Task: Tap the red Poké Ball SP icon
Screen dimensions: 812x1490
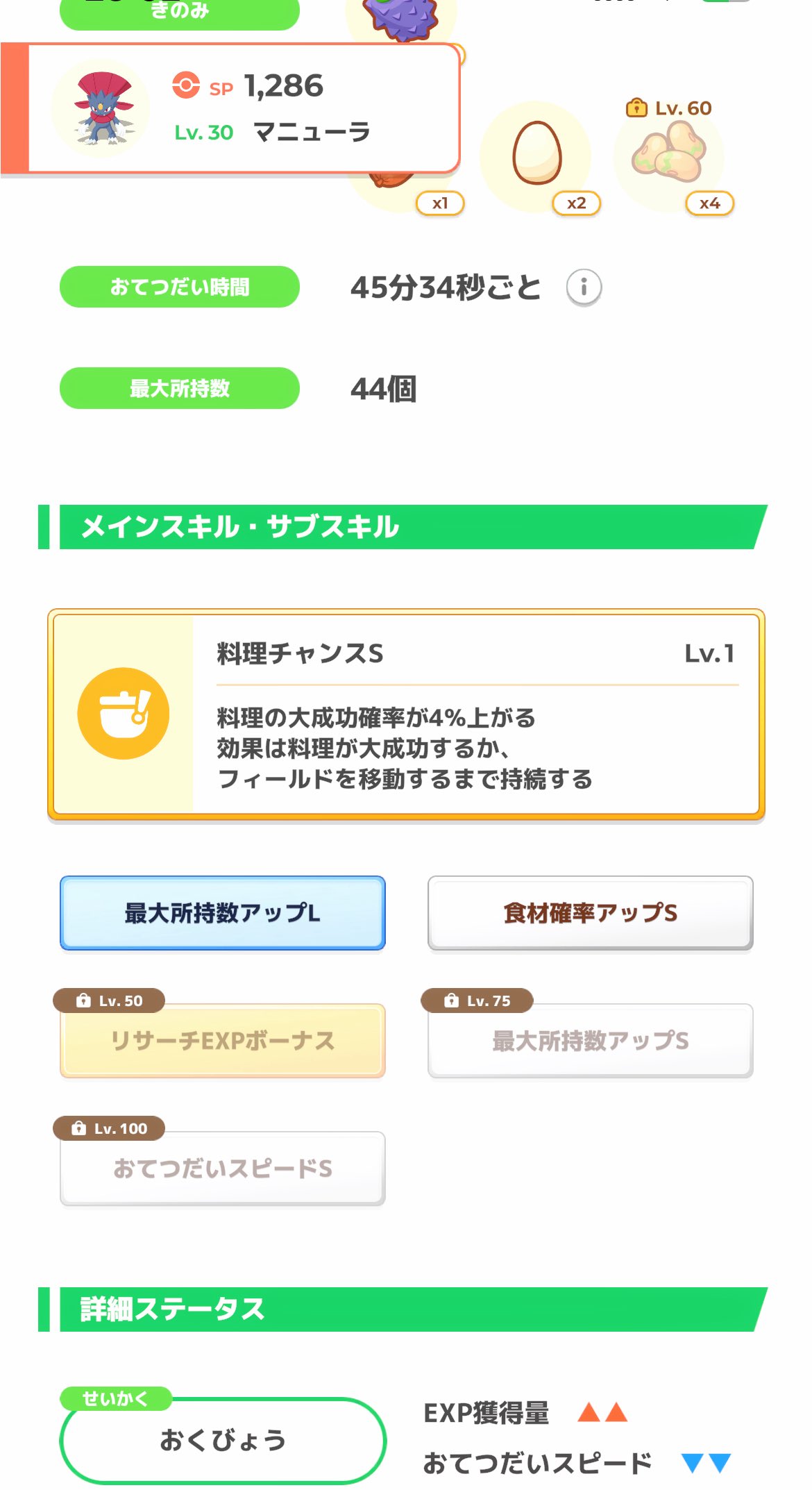Action: pyautogui.click(x=185, y=85)
